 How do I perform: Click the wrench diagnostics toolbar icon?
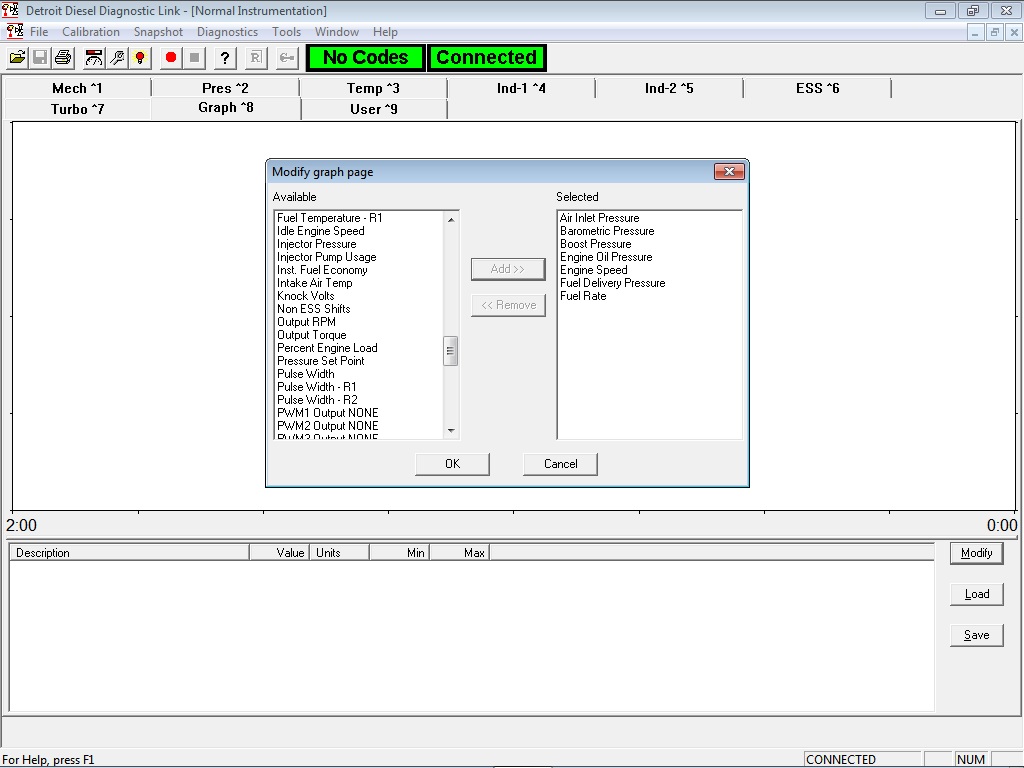pos(118,57)
